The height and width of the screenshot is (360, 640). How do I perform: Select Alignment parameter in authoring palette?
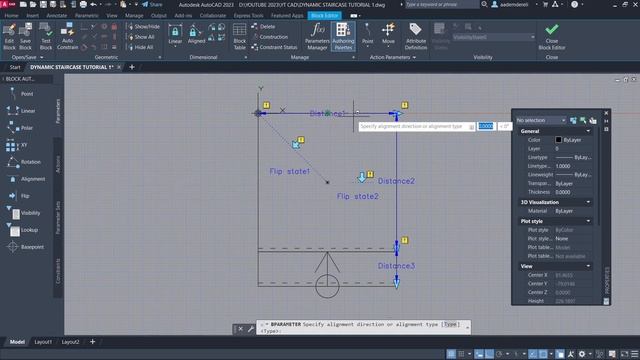click(26, 179)
